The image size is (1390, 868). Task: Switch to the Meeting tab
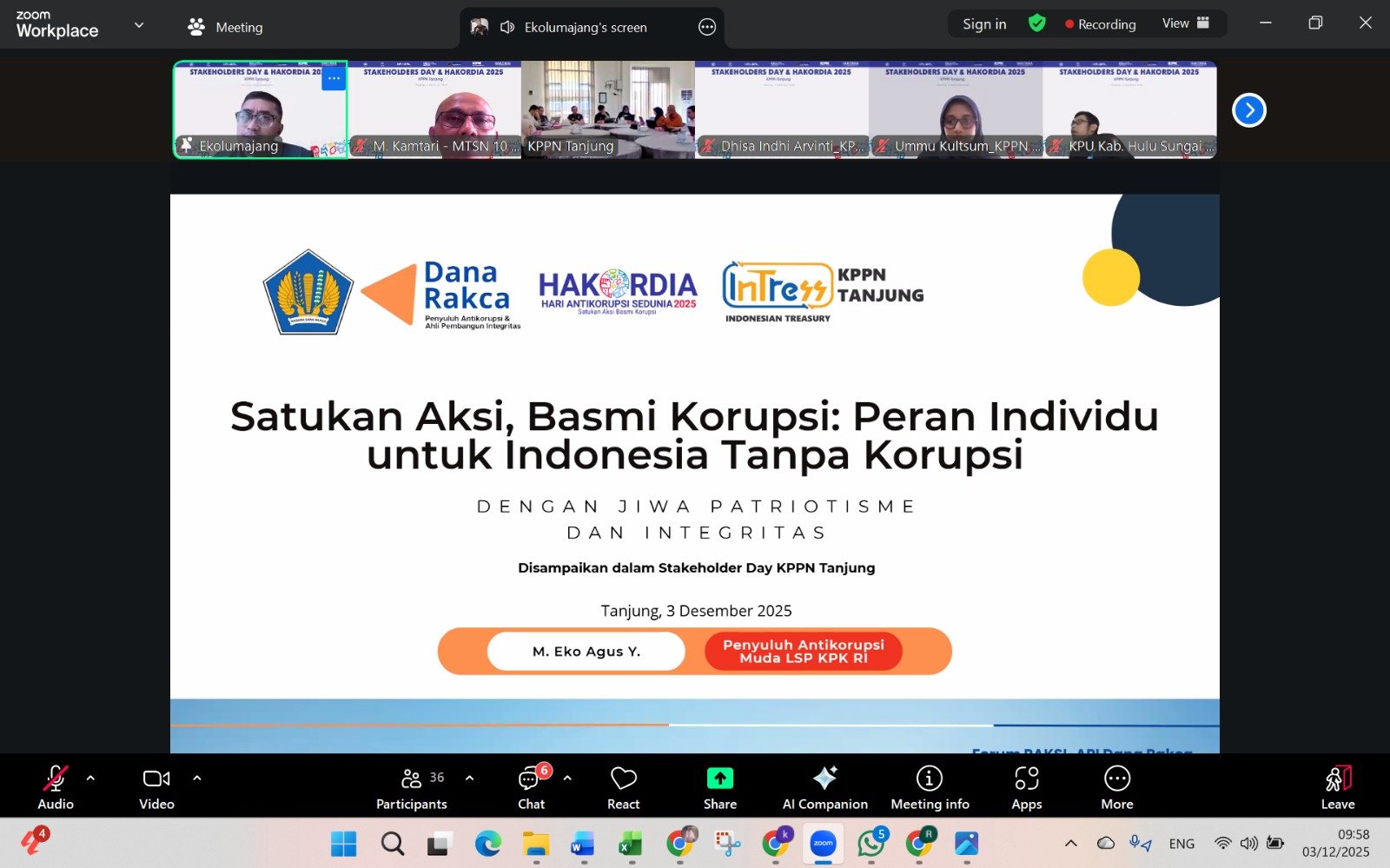(x=226, y=27)
